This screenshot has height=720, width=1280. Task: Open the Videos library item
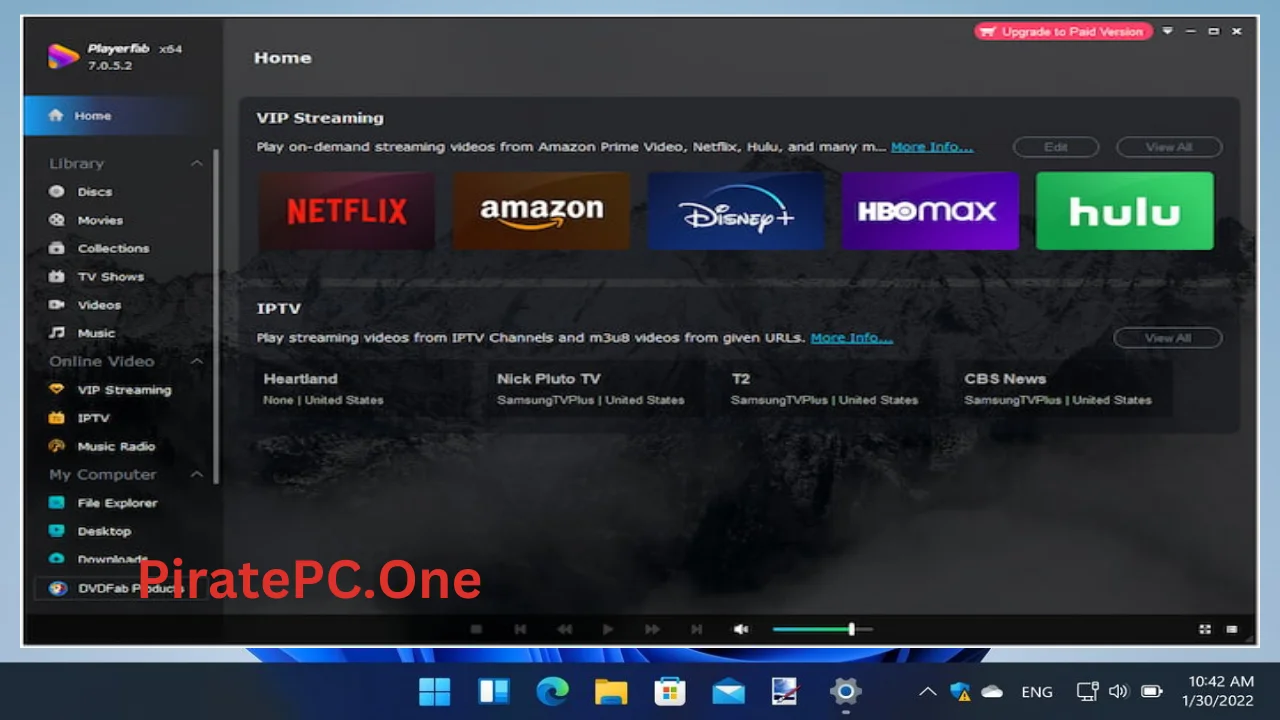(x=99, y=305)
